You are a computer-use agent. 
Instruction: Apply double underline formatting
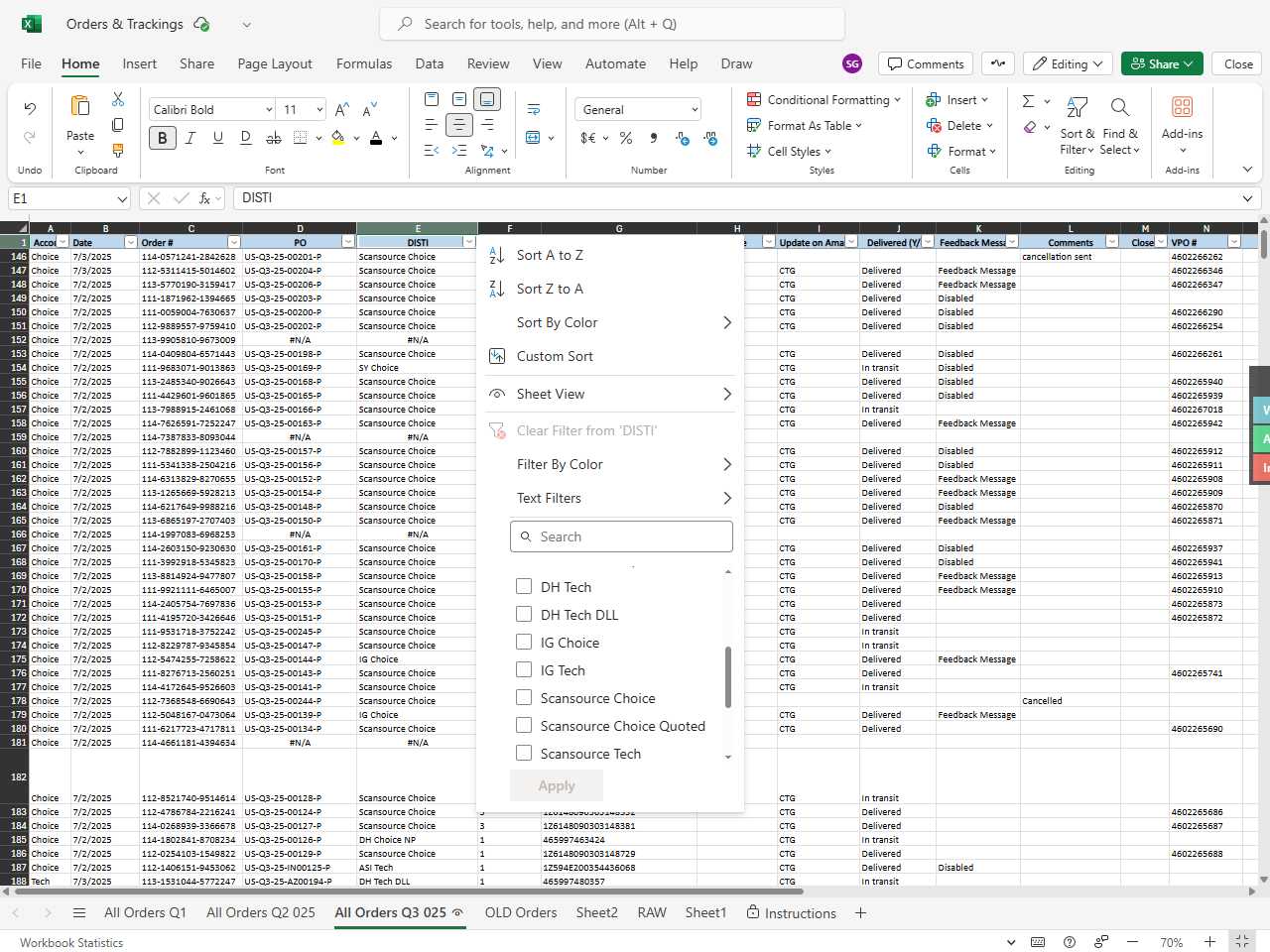point(246,138)
